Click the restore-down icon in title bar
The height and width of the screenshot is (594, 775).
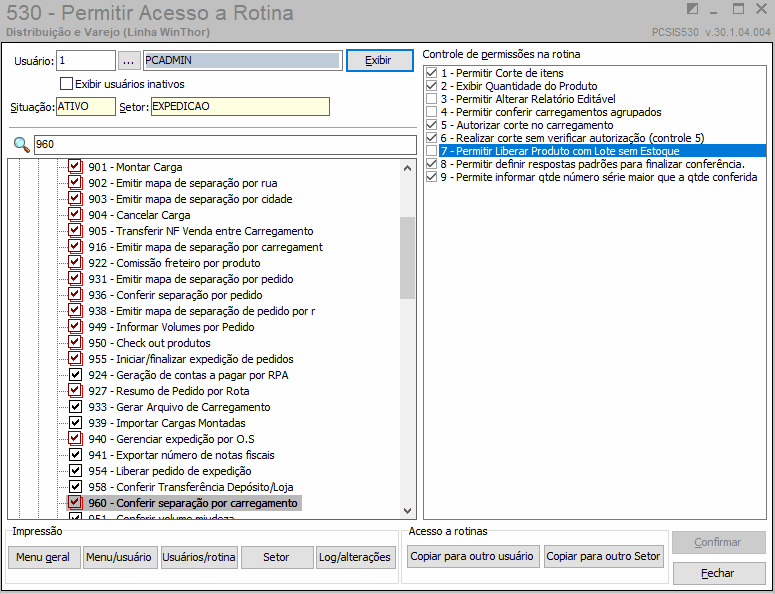[x=692, y=9]
